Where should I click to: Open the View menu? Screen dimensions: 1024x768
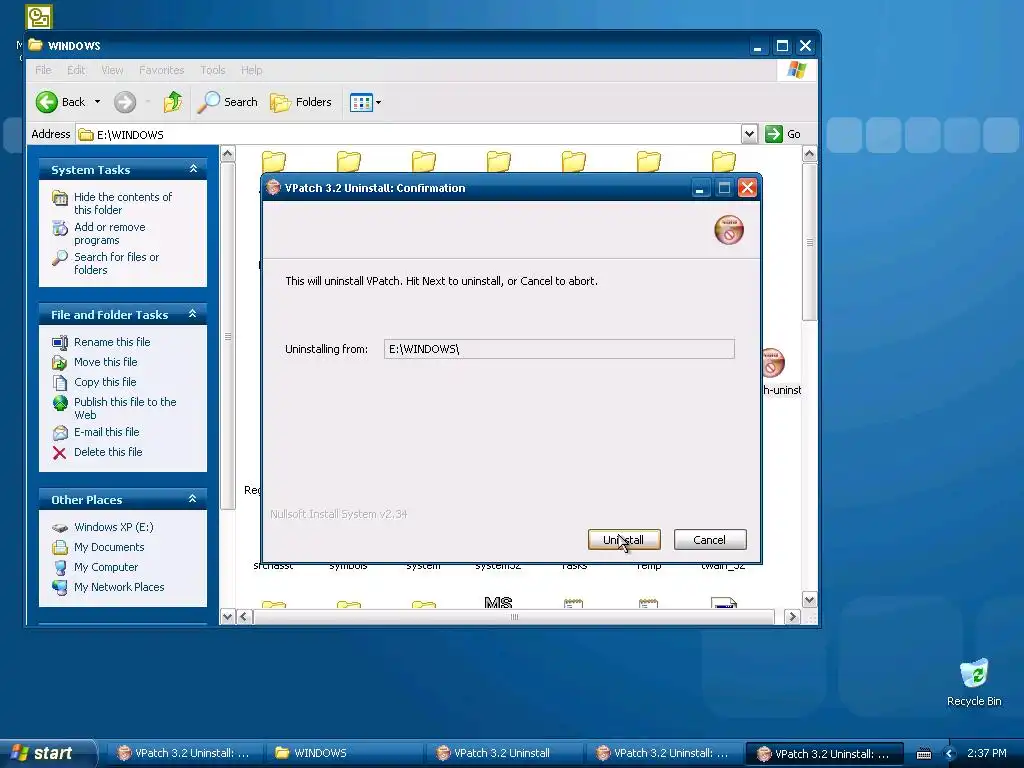point(112,70)
